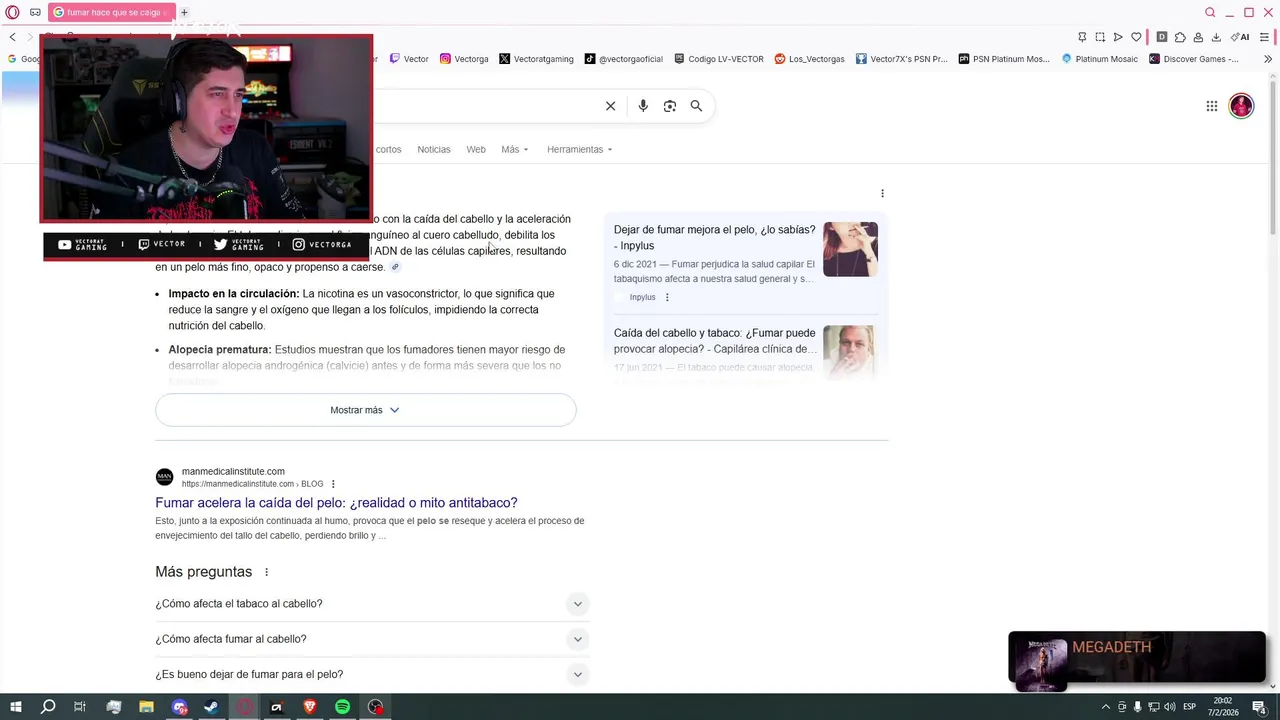Viewport: 1280px width, 720px height.
Task: Go back to the previous page
Action: [x=12, y=37]
